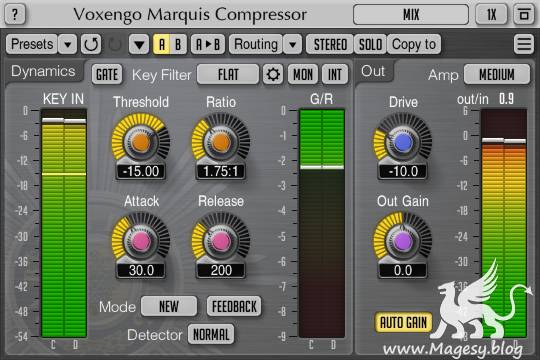Image resolution: width=540 pixels, height=360 pixels.
Task: Open the Mode NEW selector
Action: [169, 306]
